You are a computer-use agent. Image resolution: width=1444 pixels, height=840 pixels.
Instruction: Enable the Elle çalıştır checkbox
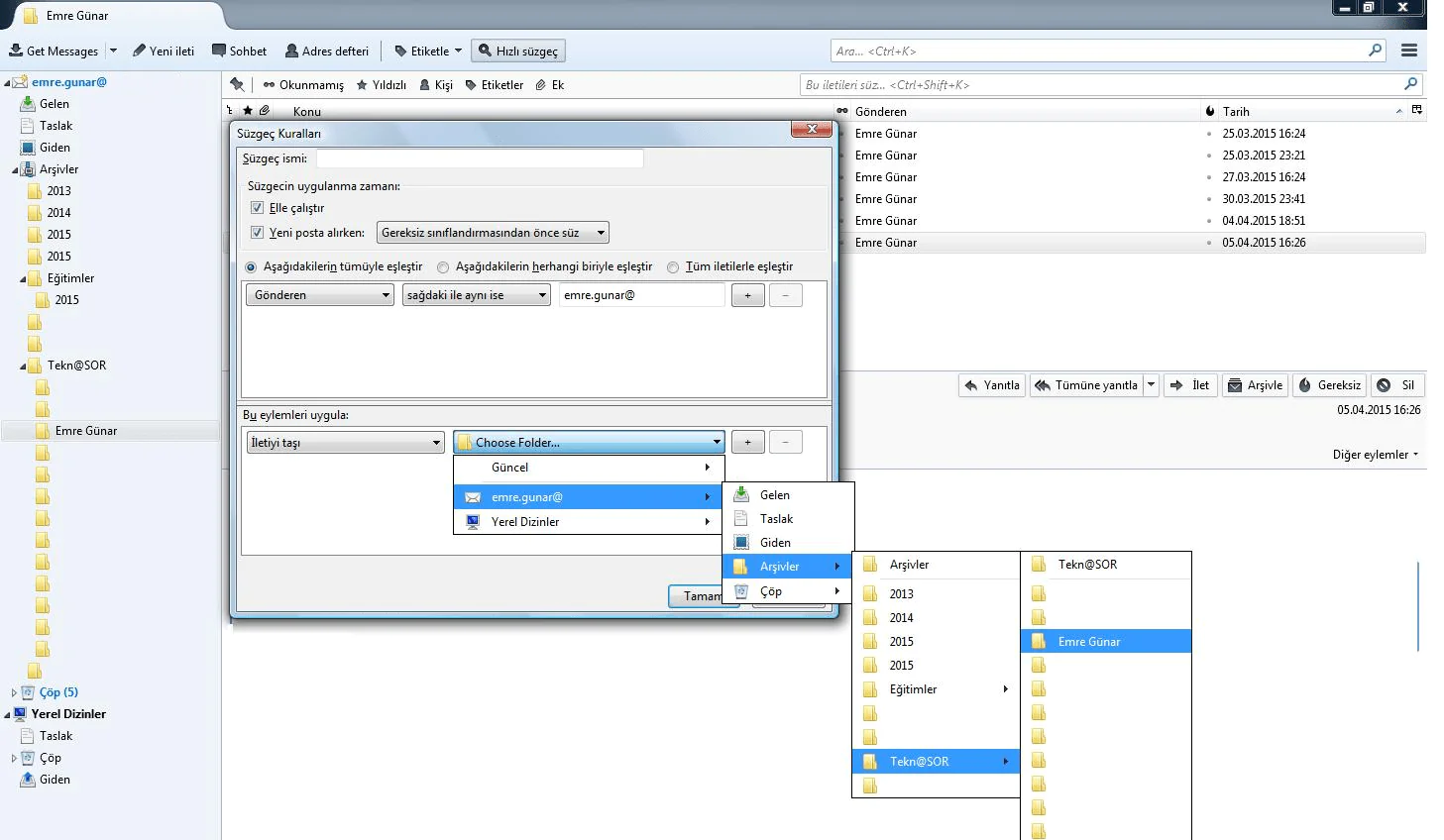click(x=257, y=208)
